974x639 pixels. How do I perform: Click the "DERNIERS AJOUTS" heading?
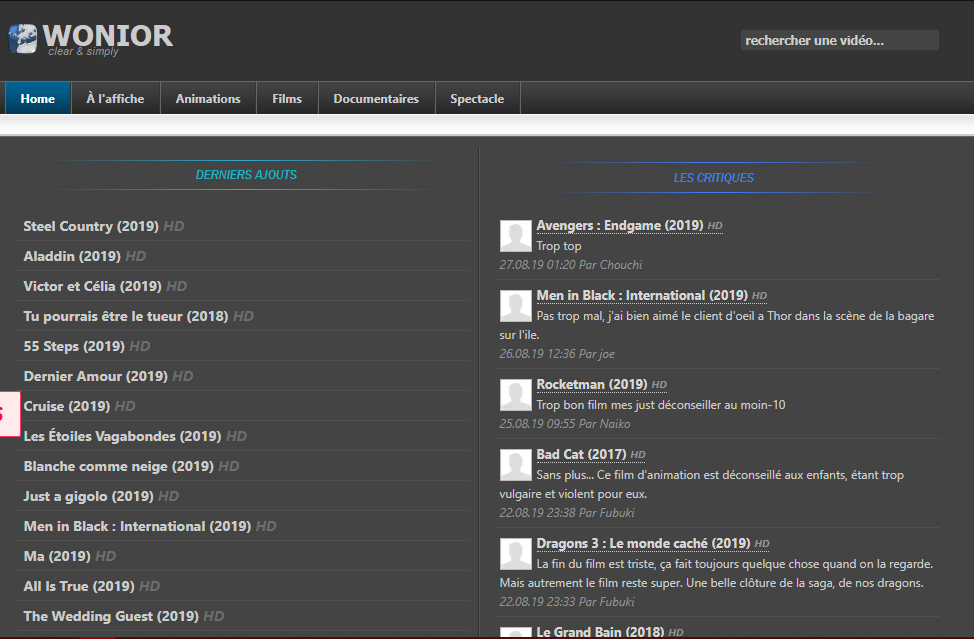pos(247,175)
